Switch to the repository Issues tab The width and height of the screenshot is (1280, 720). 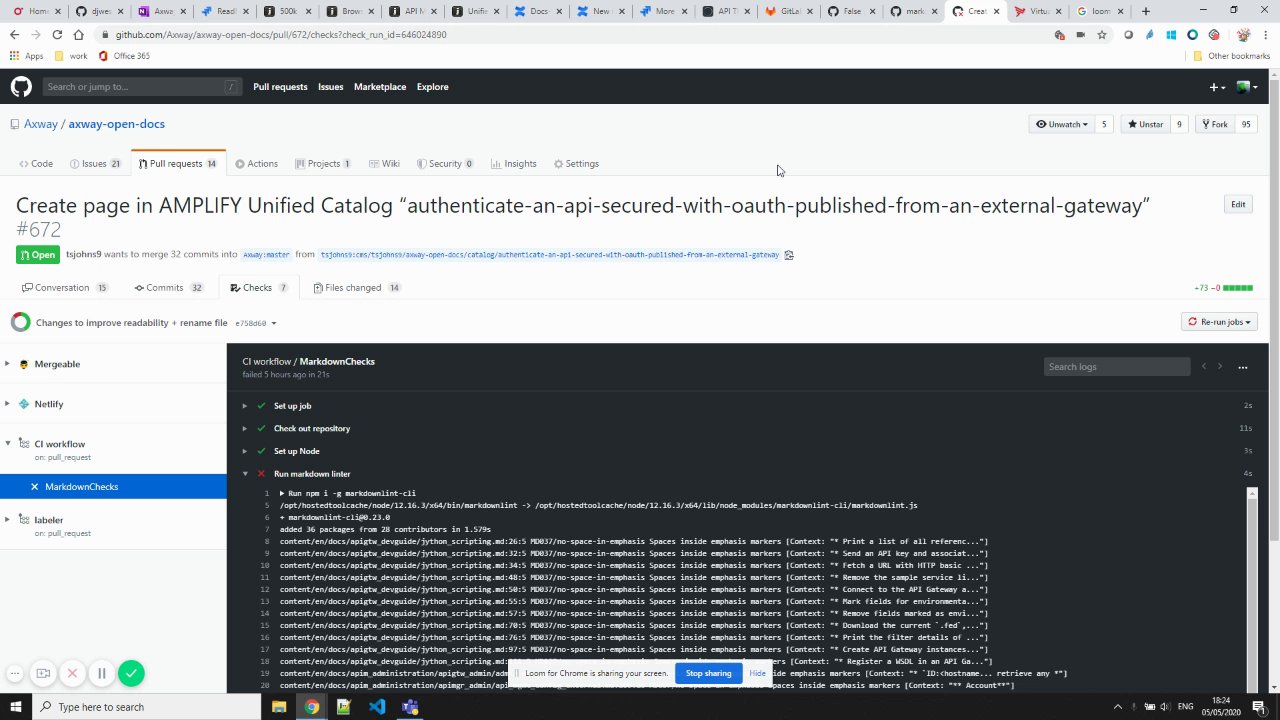tap(96, 164)
